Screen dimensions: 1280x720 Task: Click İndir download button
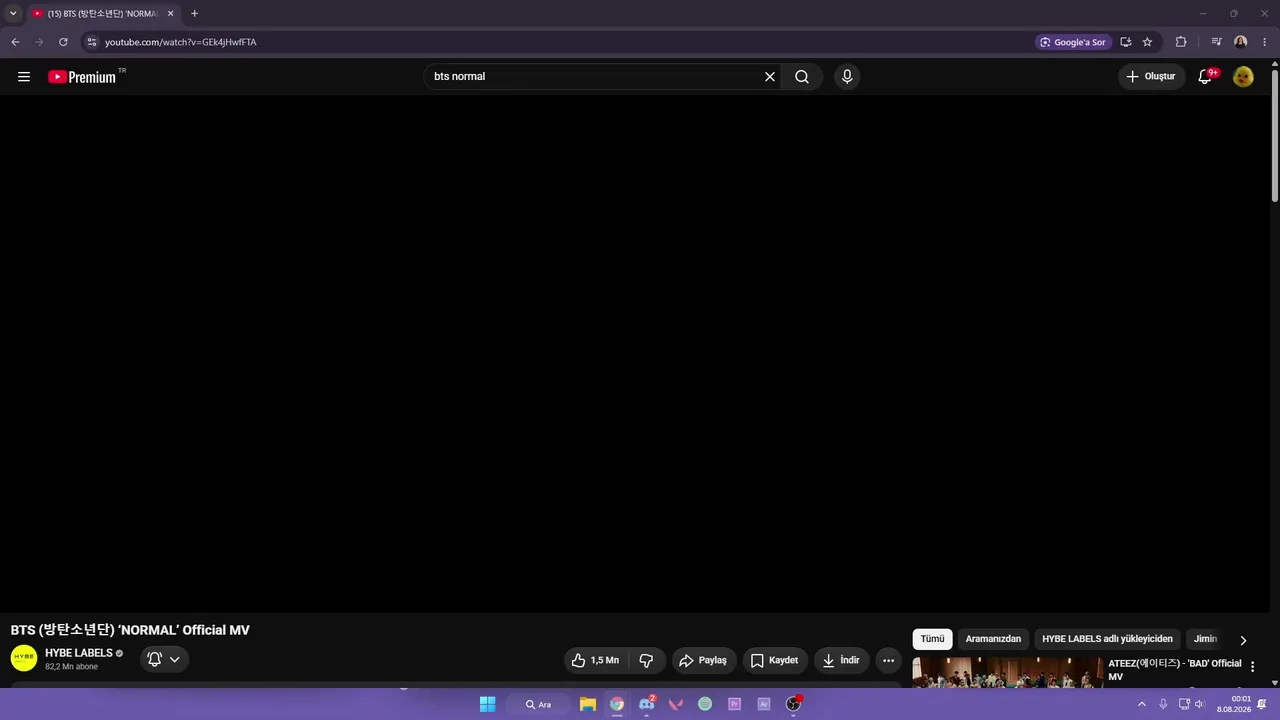point(841,660)
